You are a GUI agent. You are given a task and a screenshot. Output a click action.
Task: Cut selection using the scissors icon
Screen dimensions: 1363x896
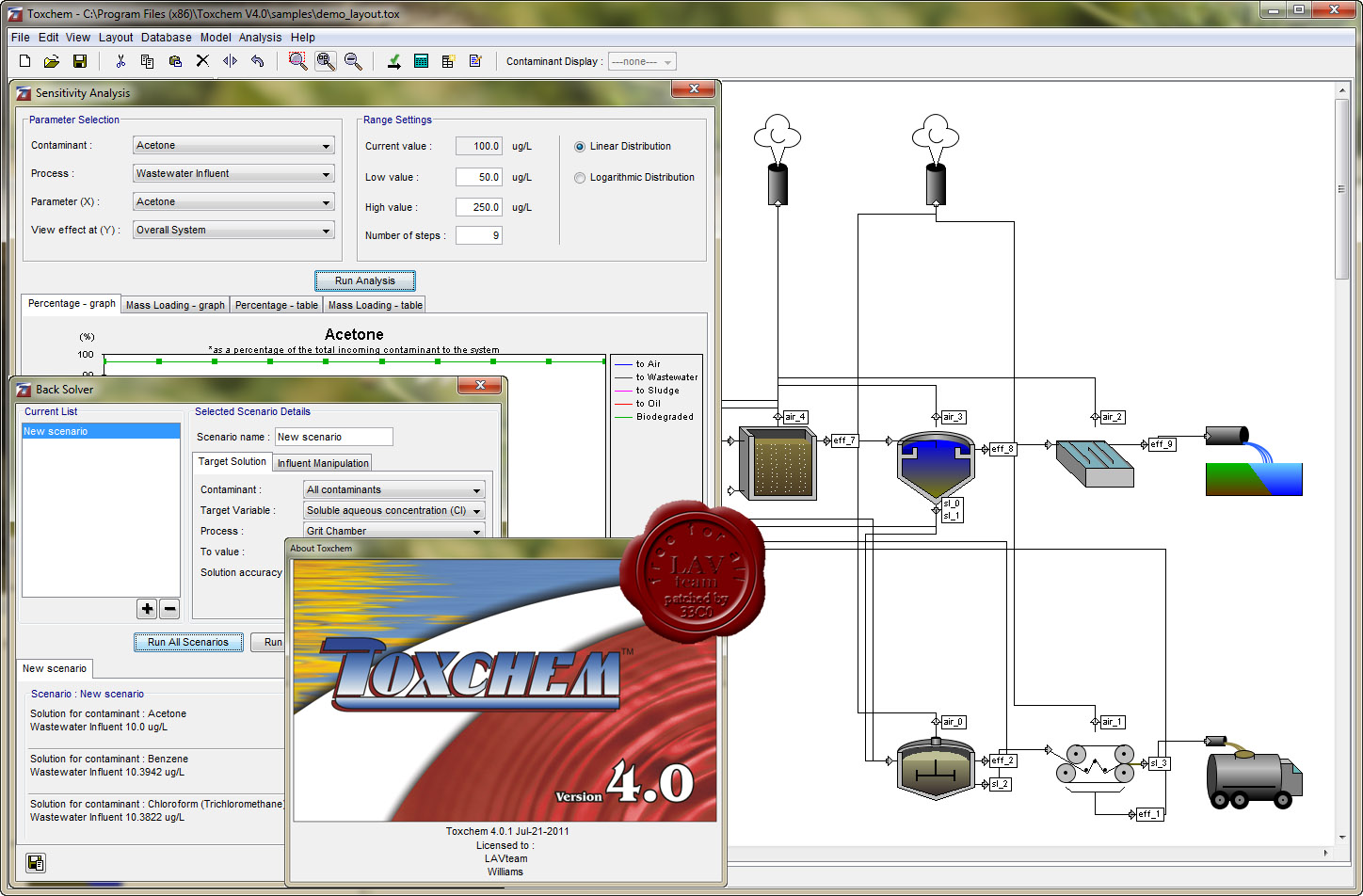tap(120, 61)
